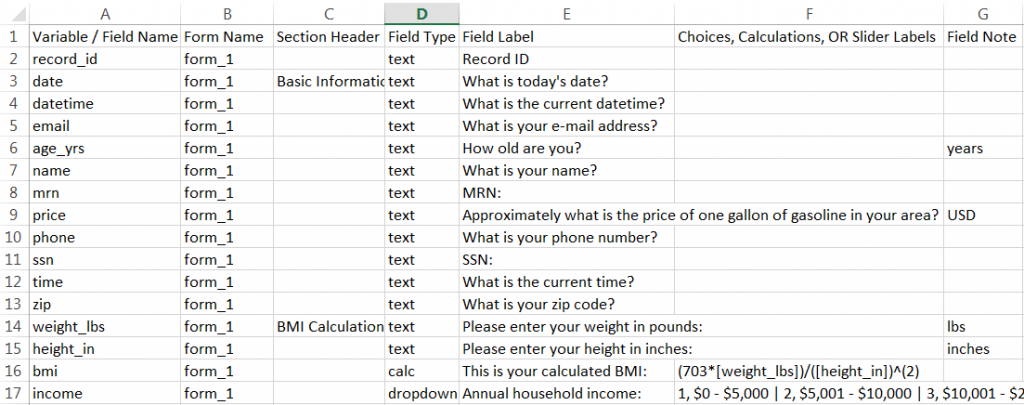Click the 'dropdown' field type cell
Viewport: 1024px width, 405px height.
421,394
